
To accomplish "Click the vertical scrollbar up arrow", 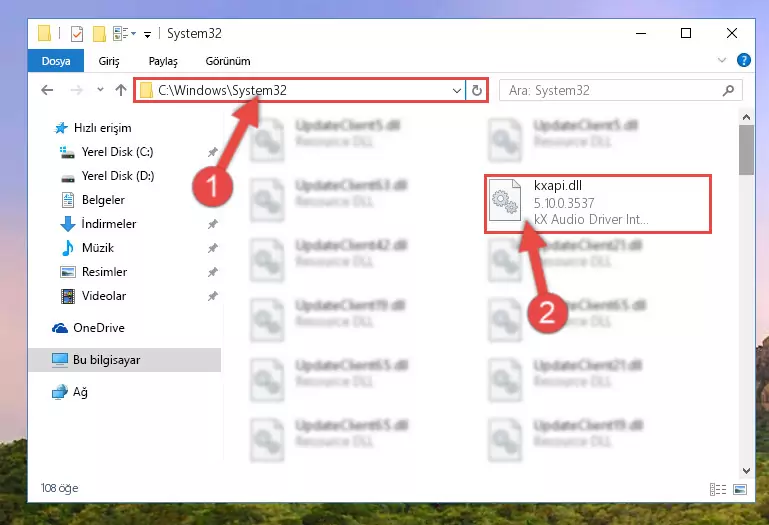I will click(x=746, y=117).
